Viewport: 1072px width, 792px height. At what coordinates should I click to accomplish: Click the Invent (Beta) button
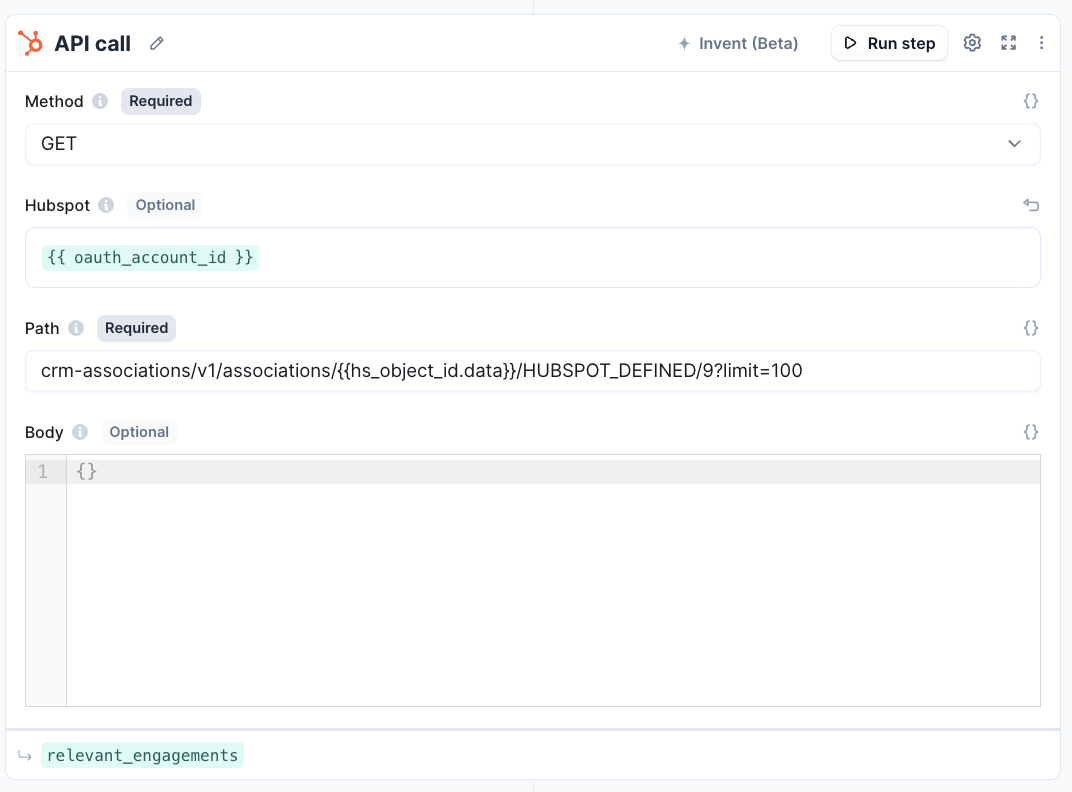pos(738,43)
